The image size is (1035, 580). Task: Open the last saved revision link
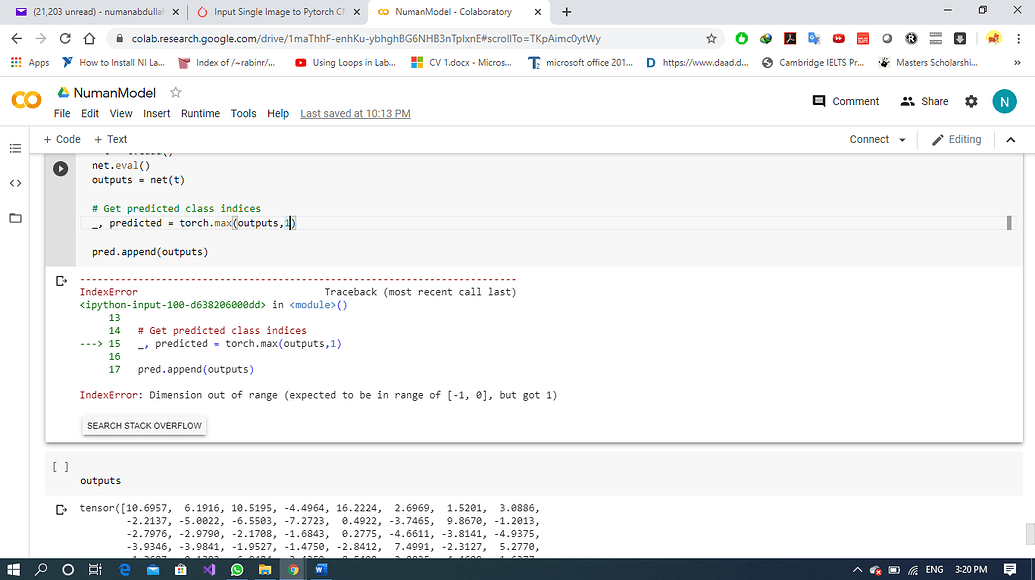pos(355,114)
